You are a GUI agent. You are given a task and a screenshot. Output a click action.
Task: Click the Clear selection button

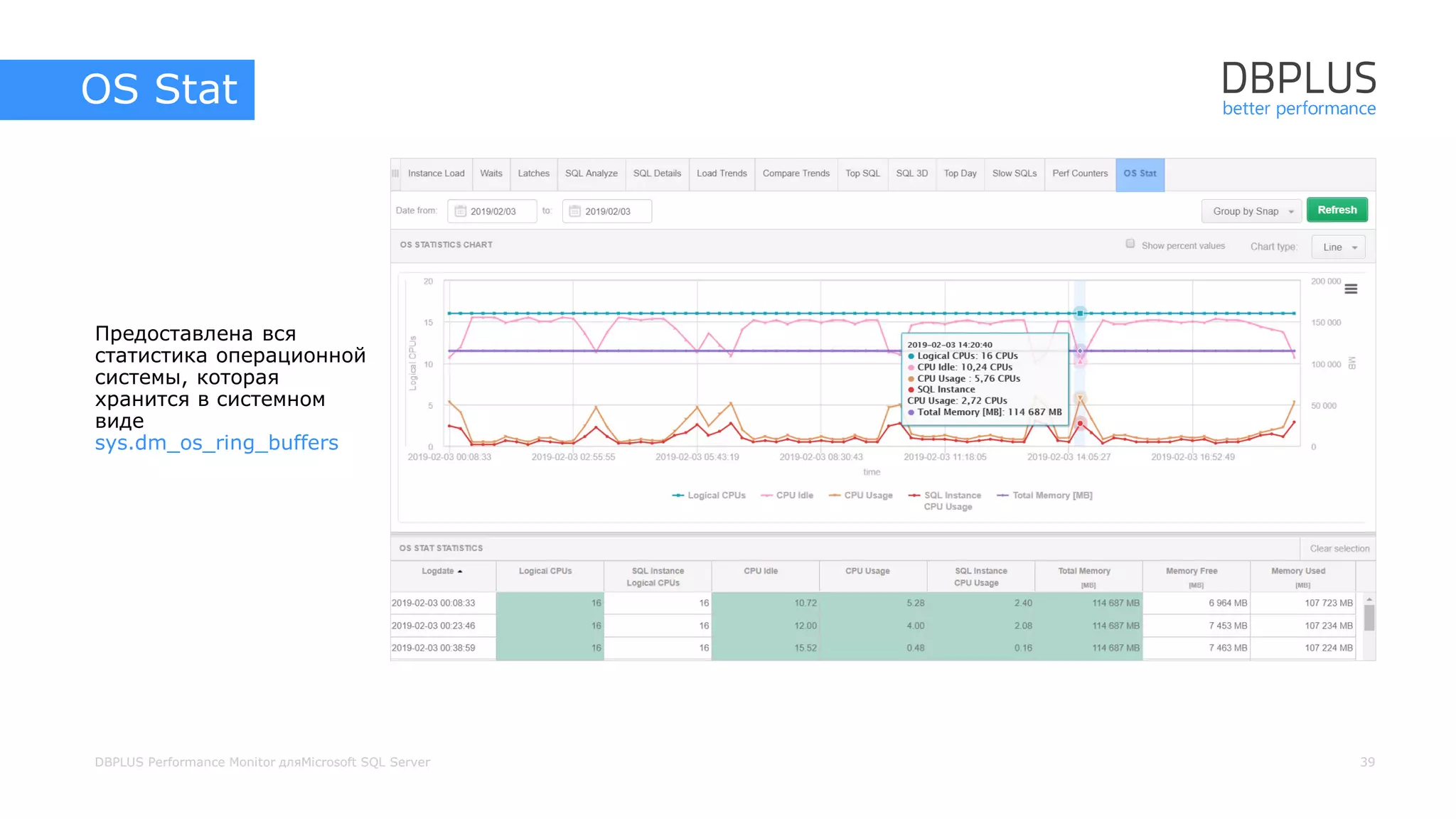(1339, 549)
